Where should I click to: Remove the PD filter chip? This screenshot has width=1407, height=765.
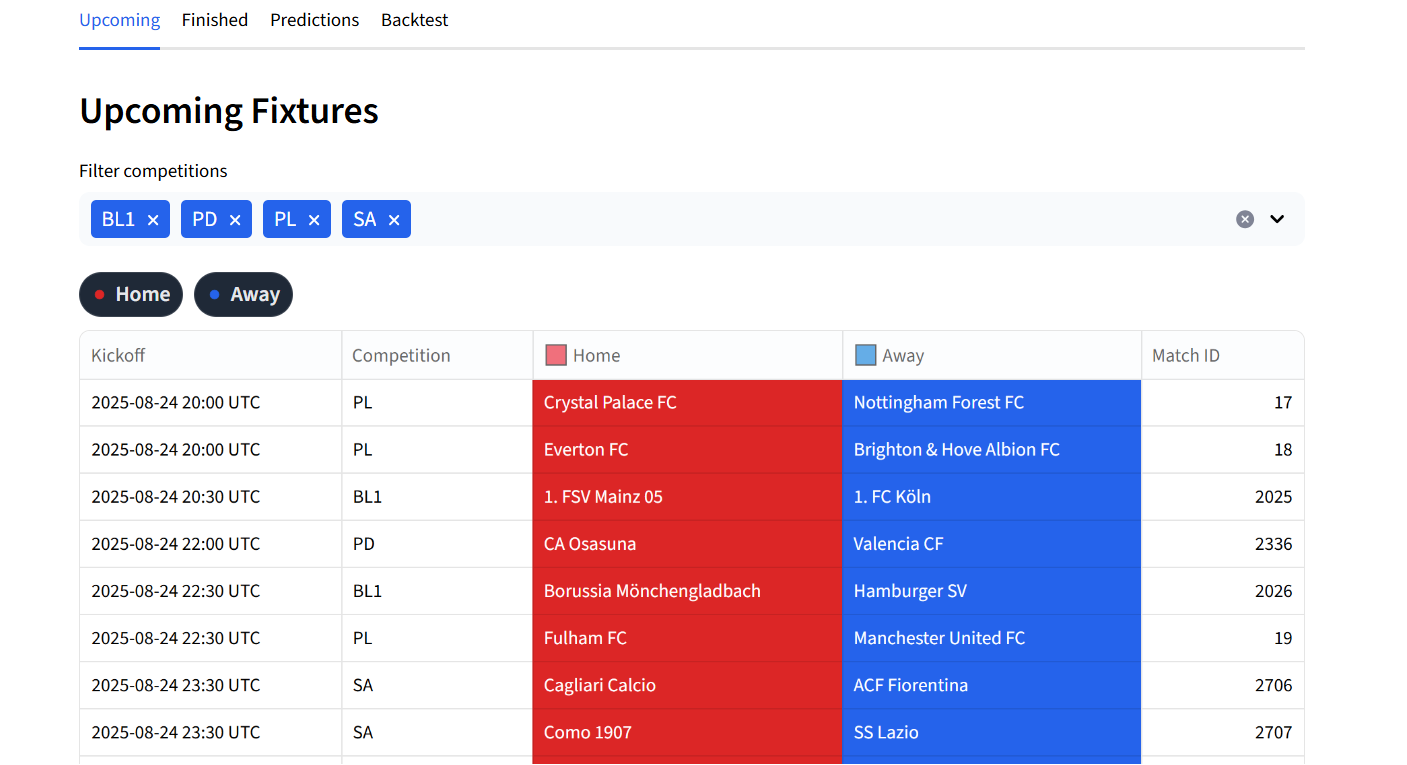(x=235, y=220)
